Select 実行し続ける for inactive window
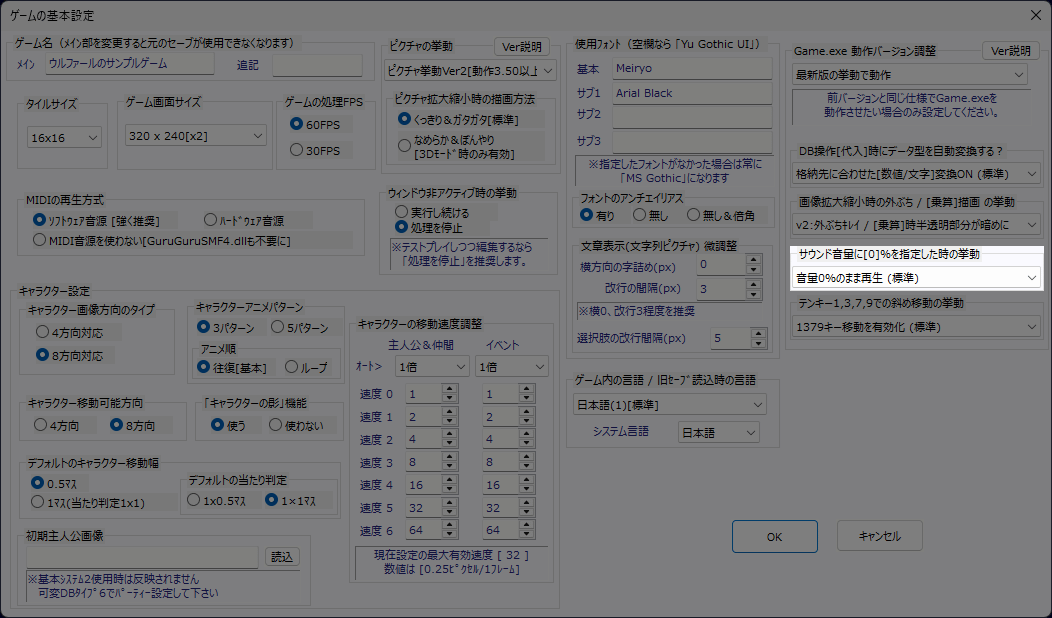The height and width of the screenshot is (618, 1052). 403,212
